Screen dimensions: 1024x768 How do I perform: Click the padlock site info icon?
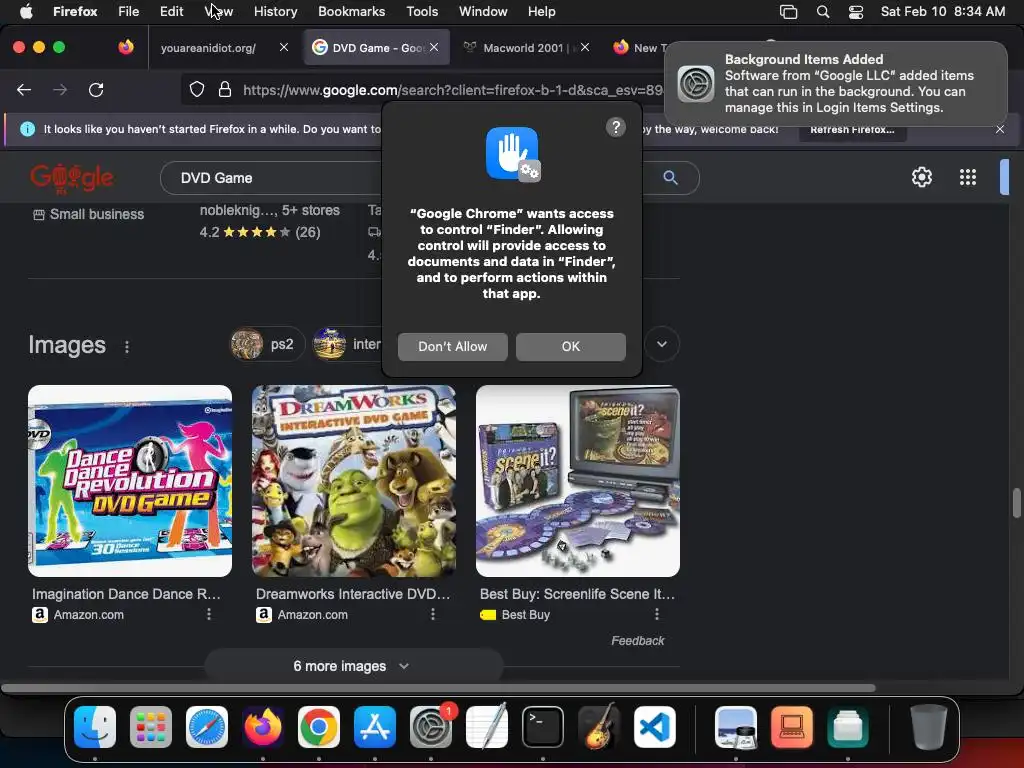coord(225,89)
